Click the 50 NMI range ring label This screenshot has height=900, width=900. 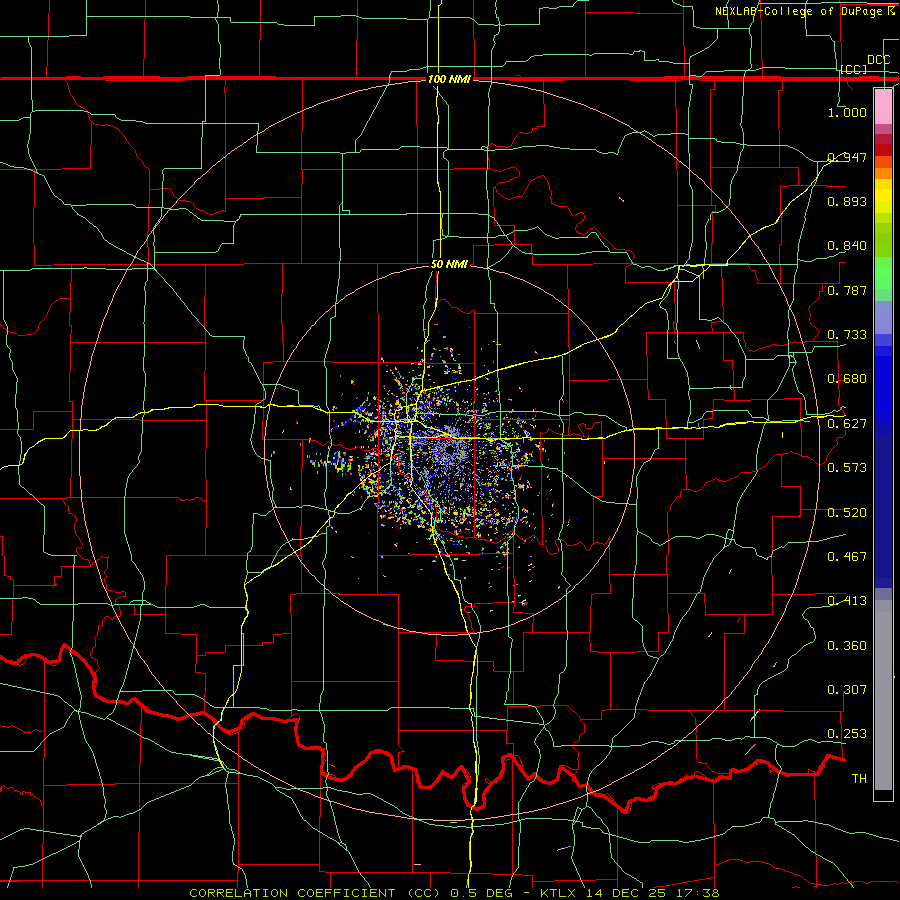pos(449,264)
